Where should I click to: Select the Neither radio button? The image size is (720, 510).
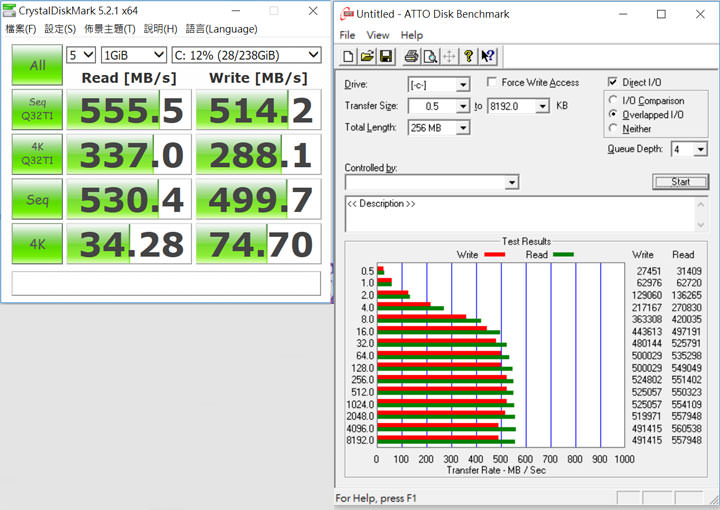613,128
